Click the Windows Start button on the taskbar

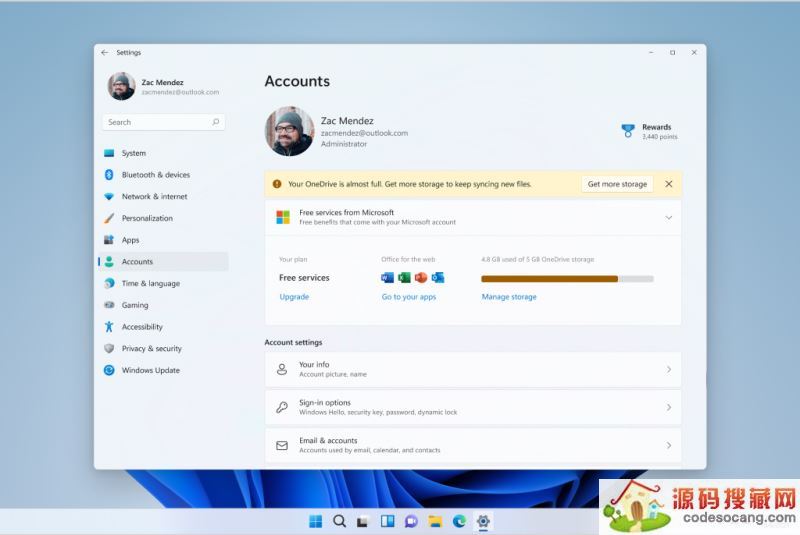(x=315, y=521)
